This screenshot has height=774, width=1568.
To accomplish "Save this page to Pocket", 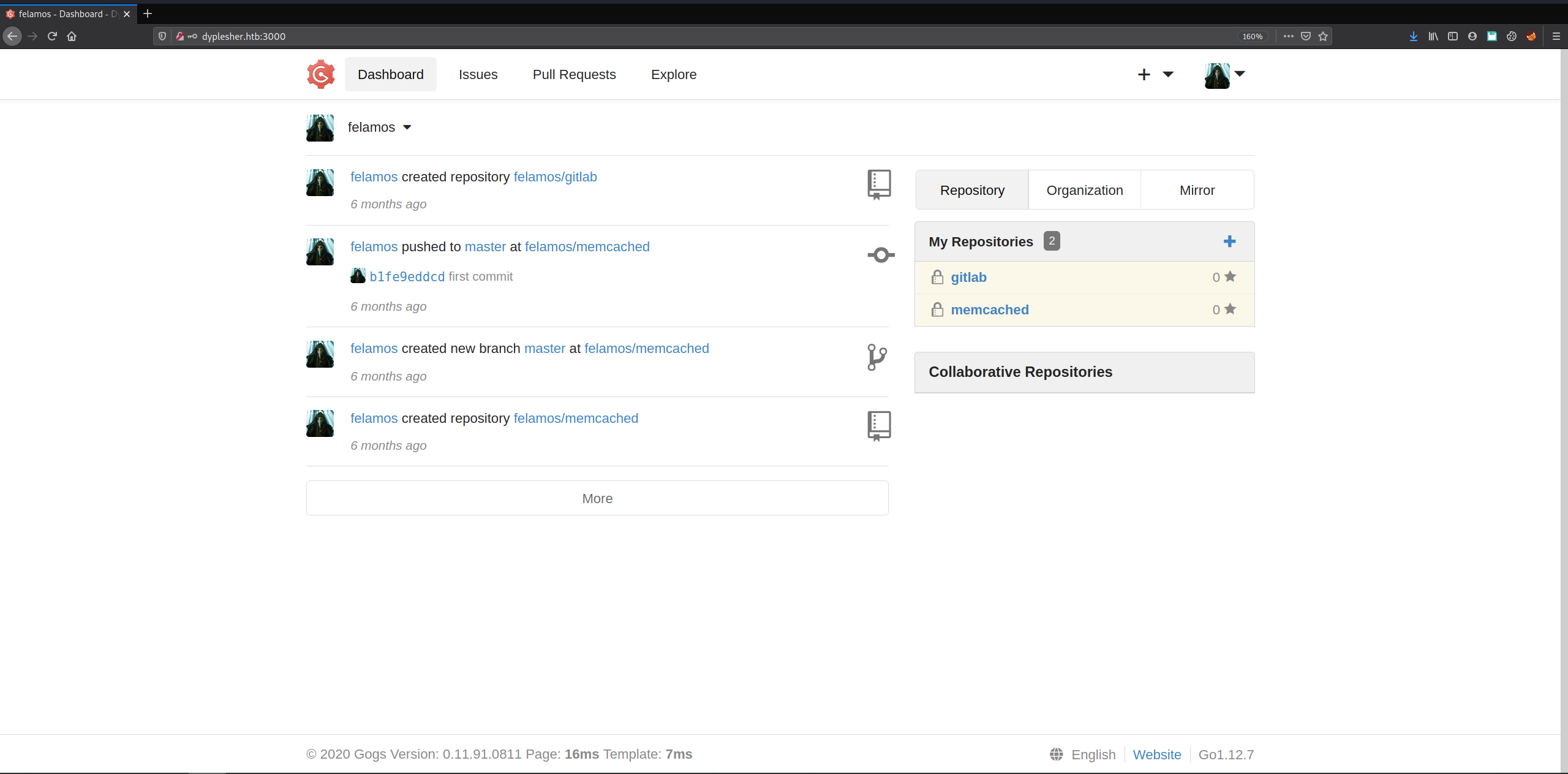I will (1306, 36).
